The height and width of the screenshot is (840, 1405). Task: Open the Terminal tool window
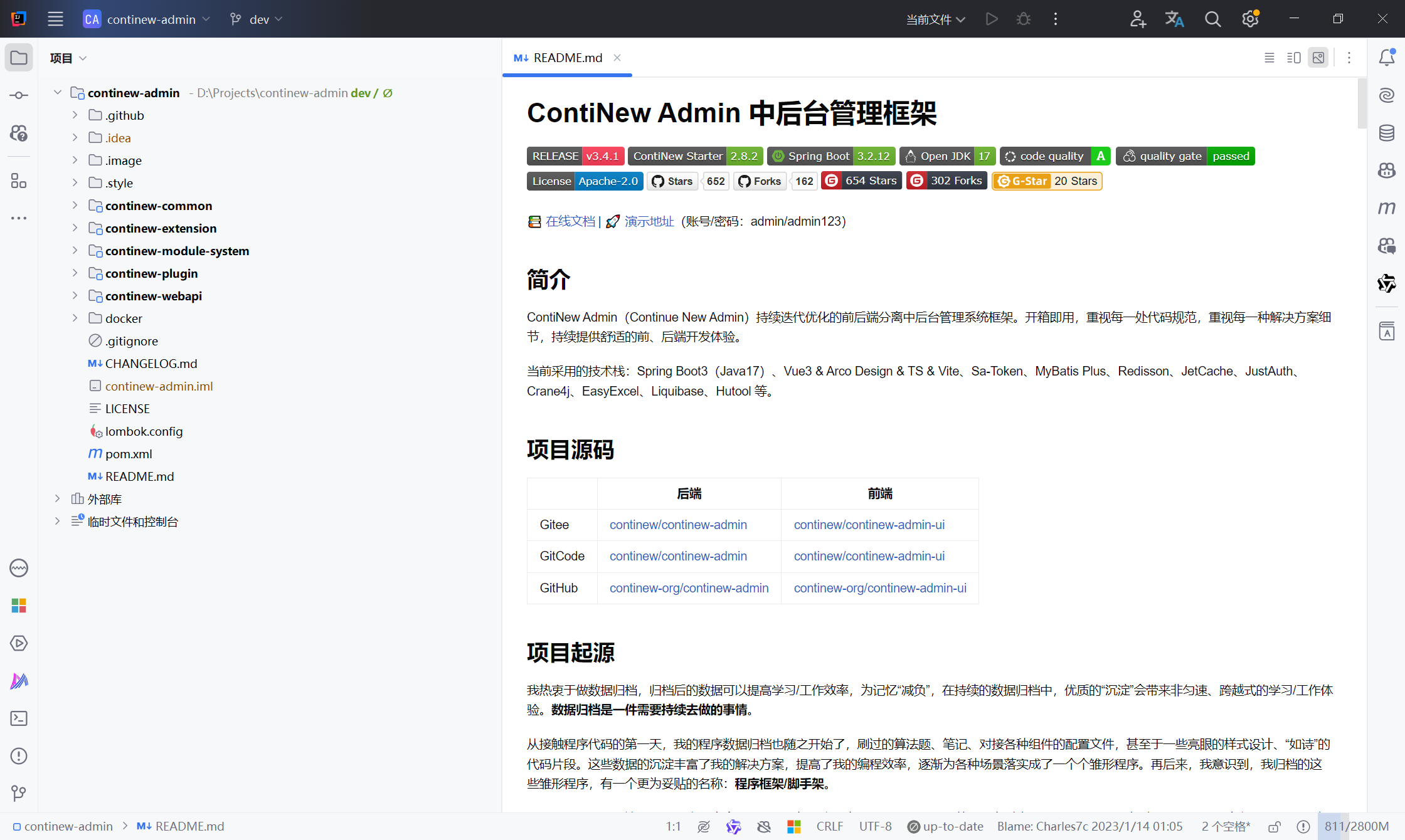coord(19,718)
